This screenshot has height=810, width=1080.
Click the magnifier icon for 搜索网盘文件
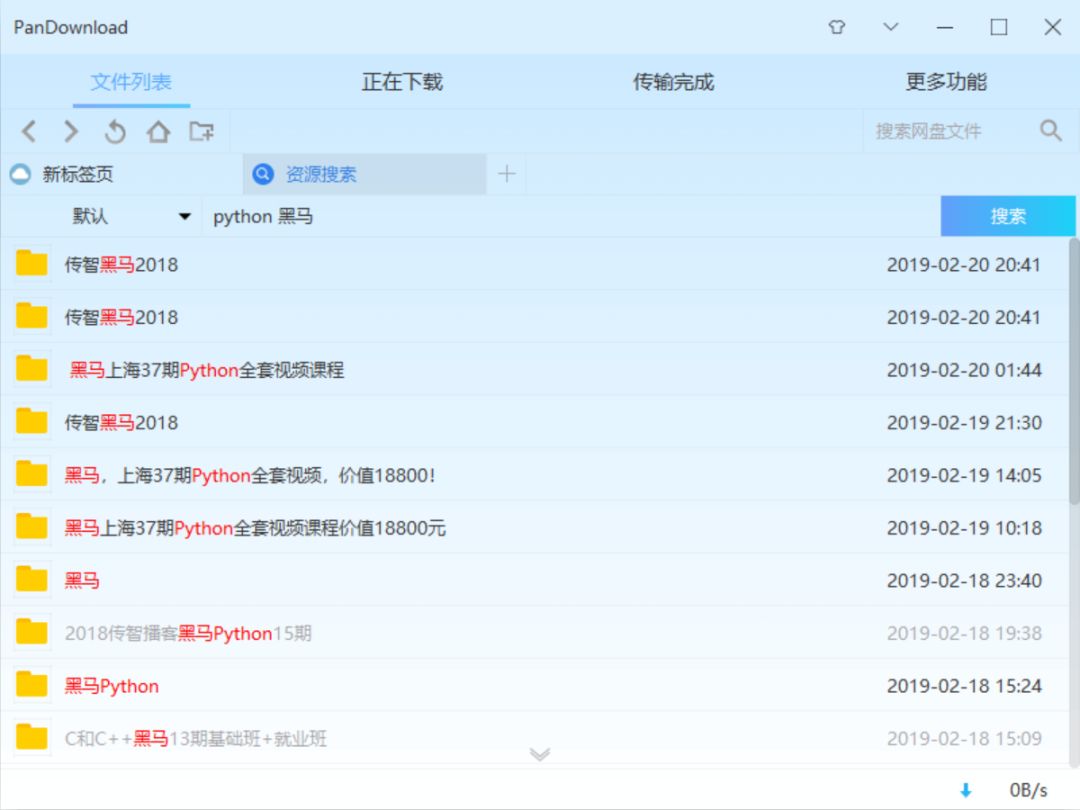pos(1050,130)
